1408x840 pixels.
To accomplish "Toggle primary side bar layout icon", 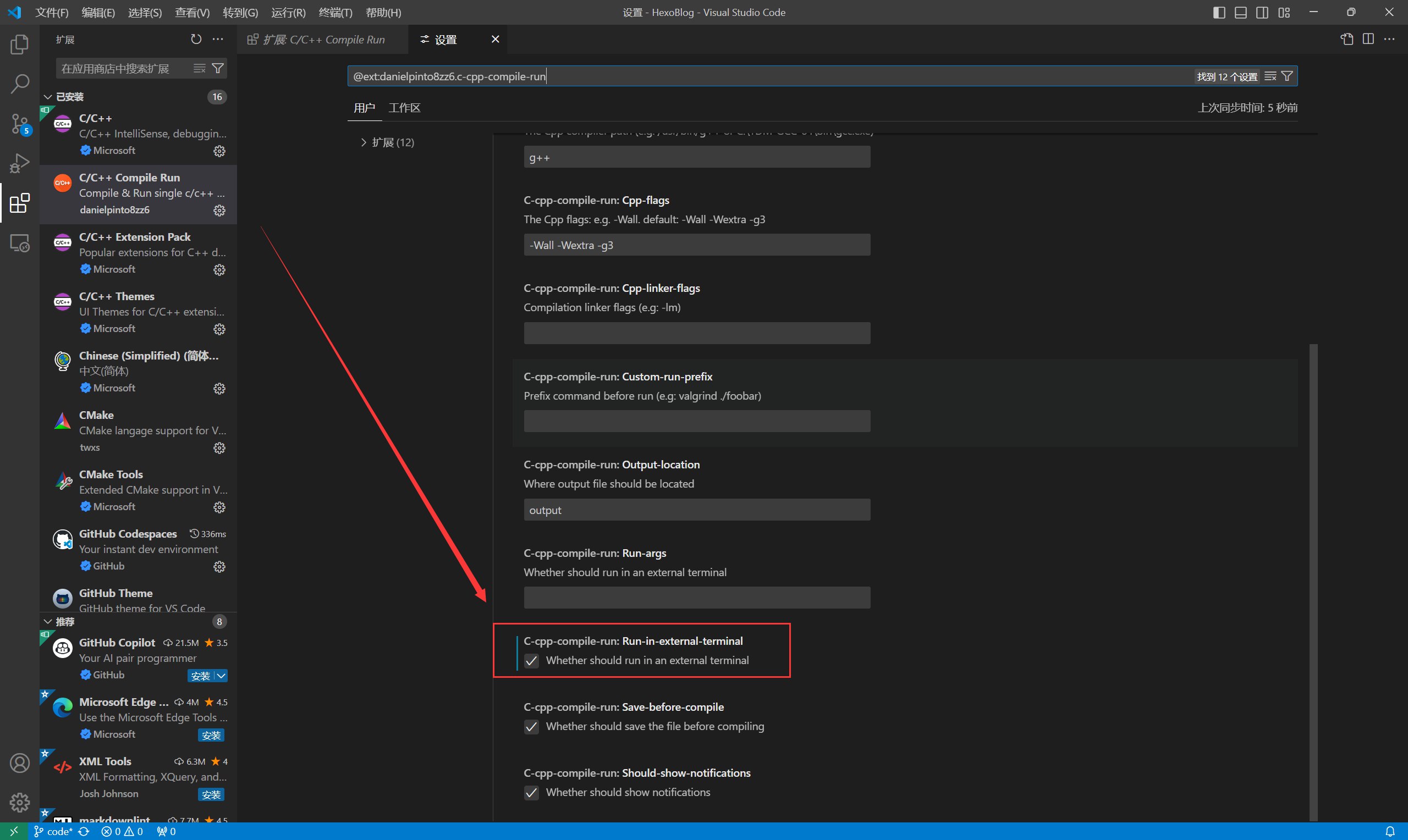I will [x=1219, y=13].
